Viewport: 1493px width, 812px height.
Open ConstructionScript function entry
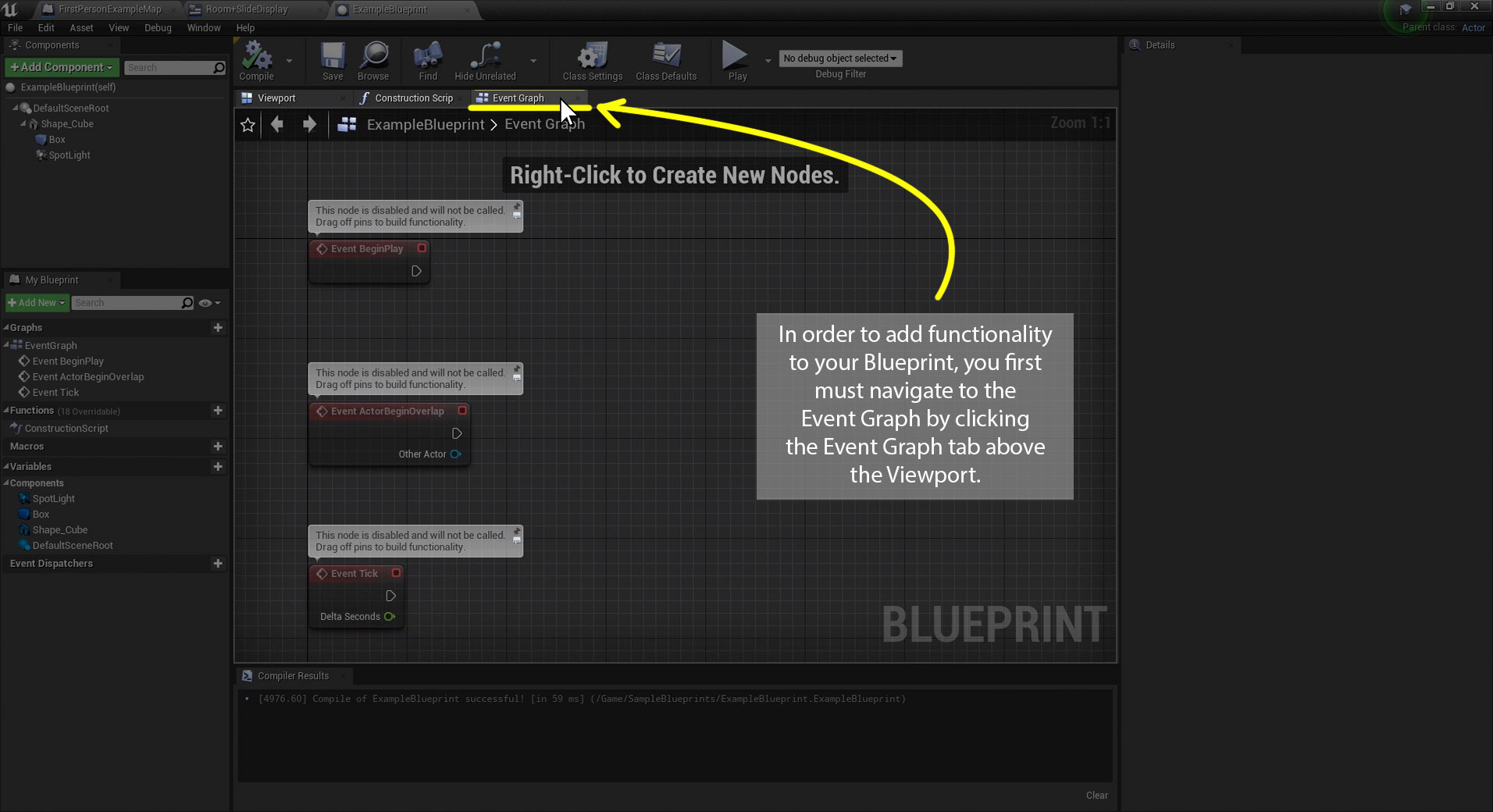coord(66,429)
